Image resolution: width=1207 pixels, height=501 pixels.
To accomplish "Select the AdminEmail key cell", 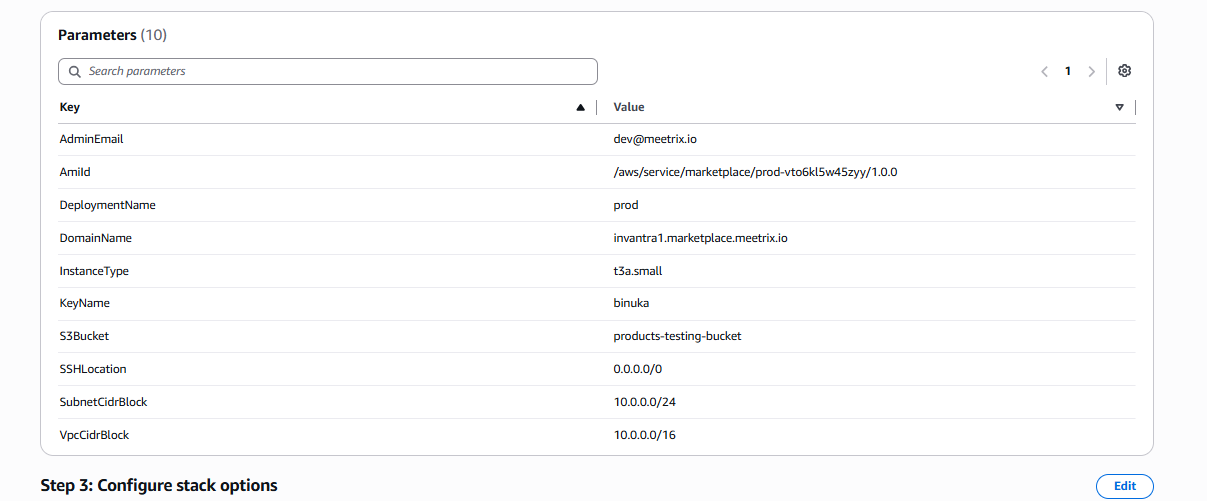I will pos(91,140).
